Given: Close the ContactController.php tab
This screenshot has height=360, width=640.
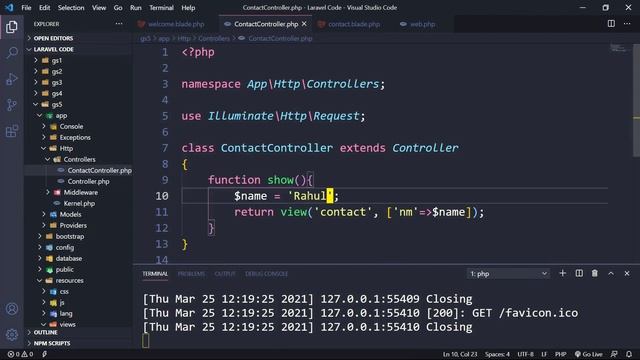Looking at the screenshot, I should pos(304,24).
